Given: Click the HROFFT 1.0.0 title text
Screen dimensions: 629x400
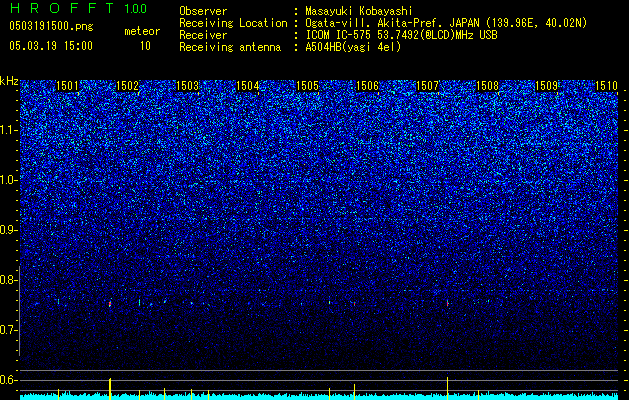Looking at the screenshot, I should [x=78, y=8].
